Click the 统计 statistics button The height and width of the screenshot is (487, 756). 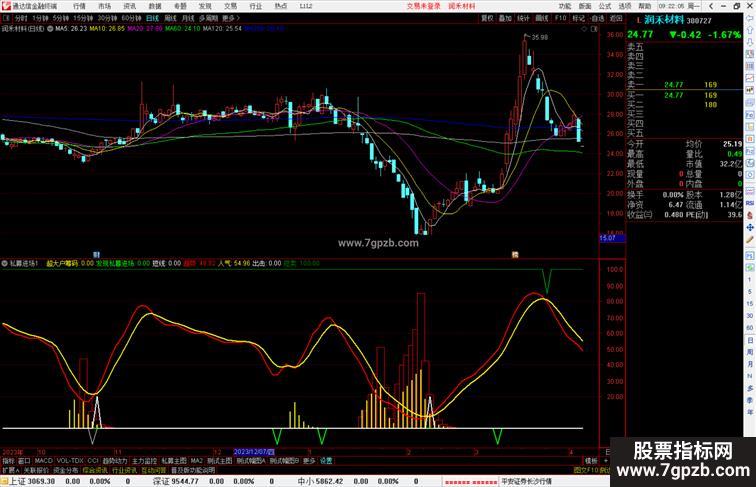[523, 18]
